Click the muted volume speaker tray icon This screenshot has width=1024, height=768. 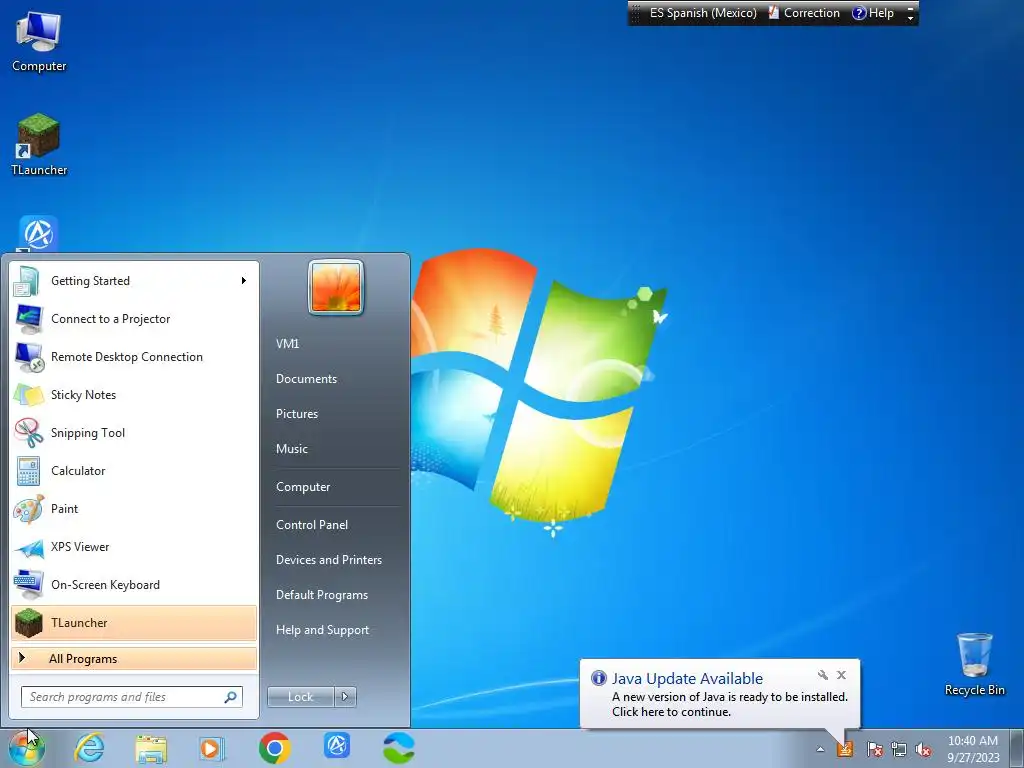[x=923, y=749]
